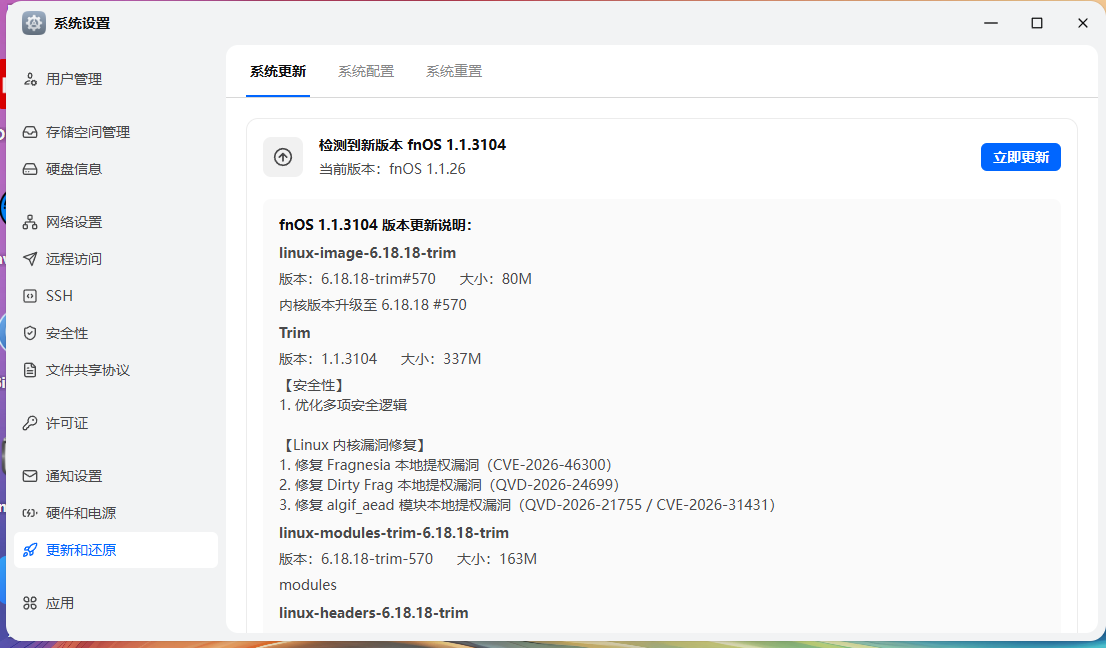
Task: Open 用户管理 in the sidebar
Action: click(x=116, y=79)
